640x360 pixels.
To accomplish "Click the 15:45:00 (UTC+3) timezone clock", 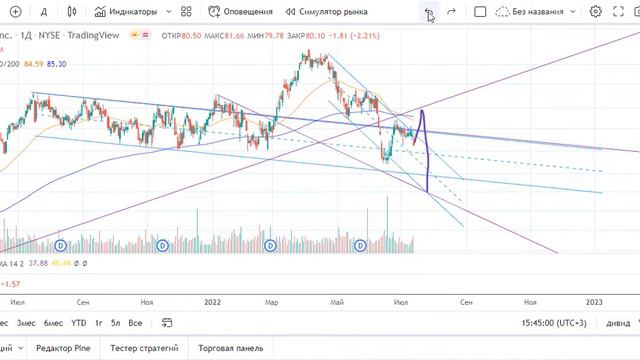I will click(554, 323).
